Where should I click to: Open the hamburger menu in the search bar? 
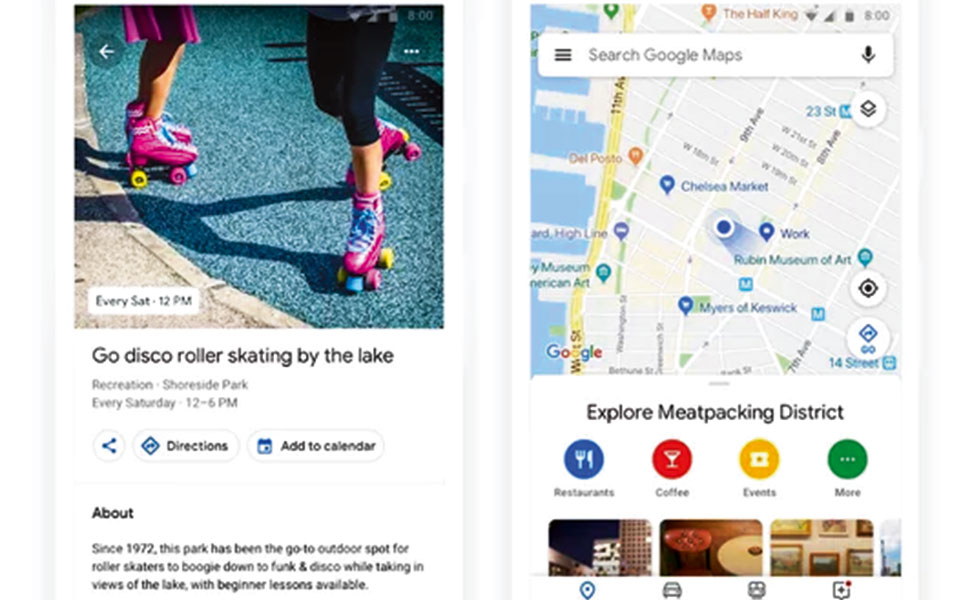pos(563,55)
